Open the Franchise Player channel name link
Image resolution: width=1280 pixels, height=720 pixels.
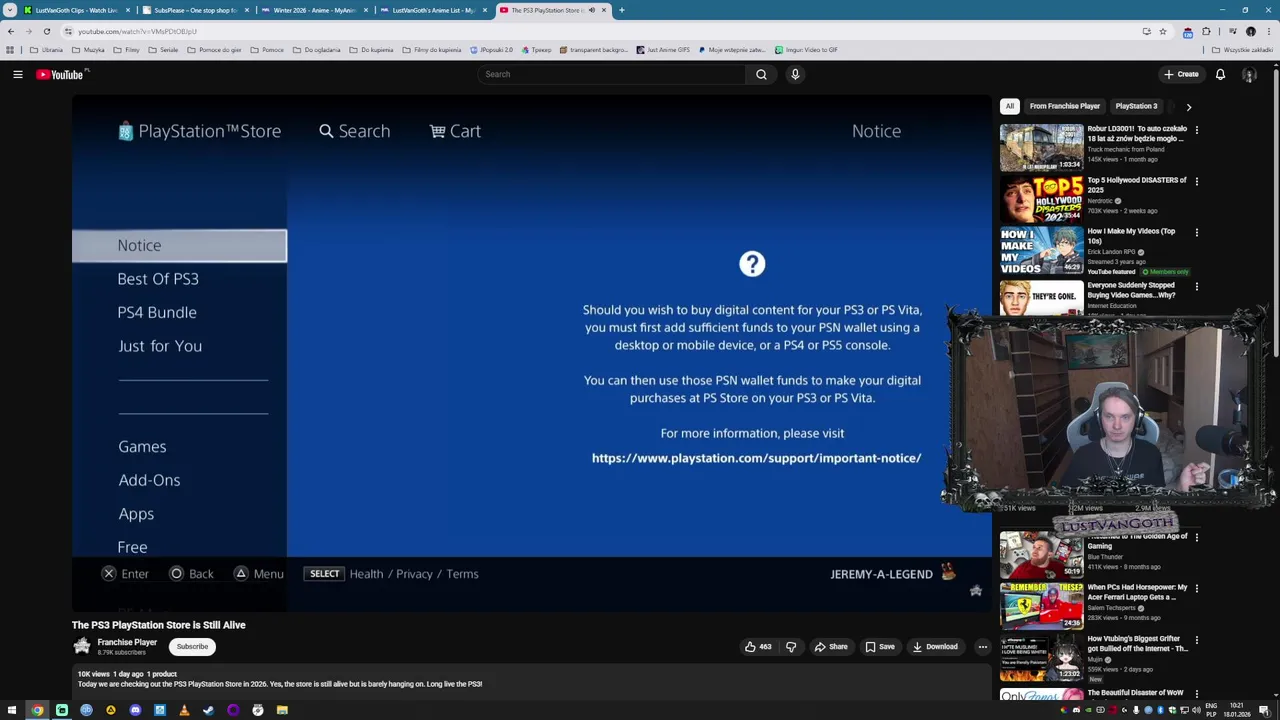point(127,642)
